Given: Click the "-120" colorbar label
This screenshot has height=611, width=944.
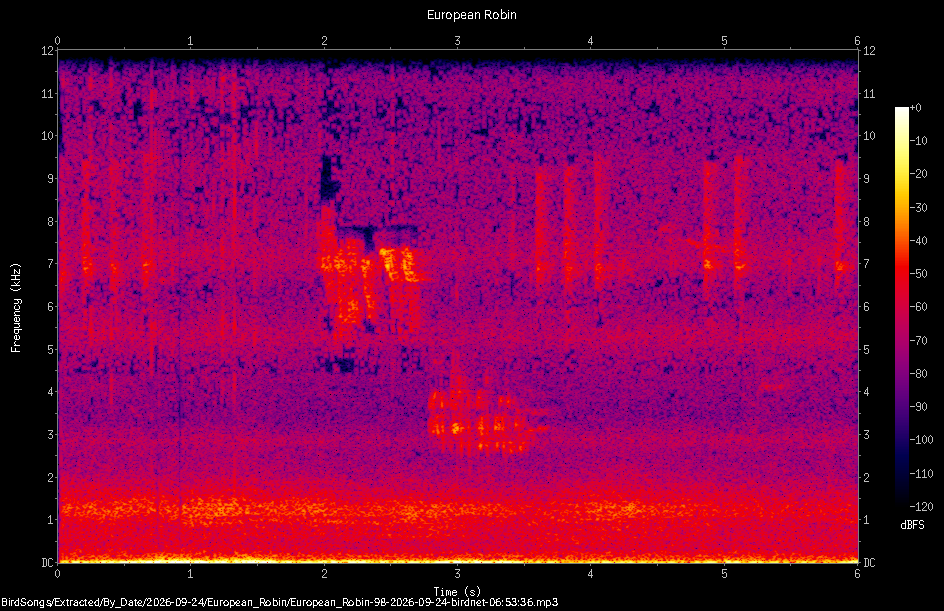Looking at the screenshot, I should pos(921,507).
